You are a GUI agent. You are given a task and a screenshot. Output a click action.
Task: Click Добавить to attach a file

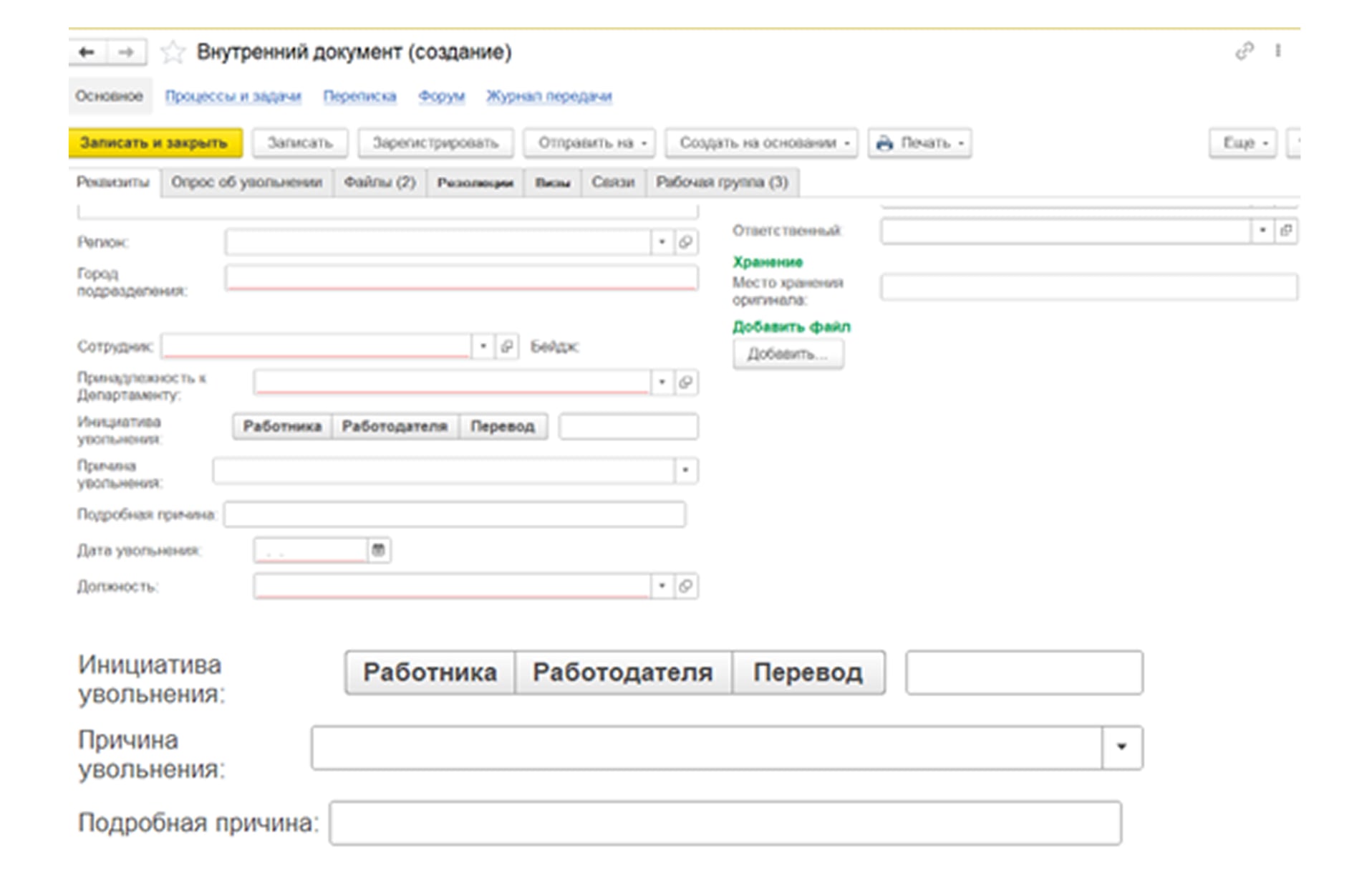pos(788,352)
